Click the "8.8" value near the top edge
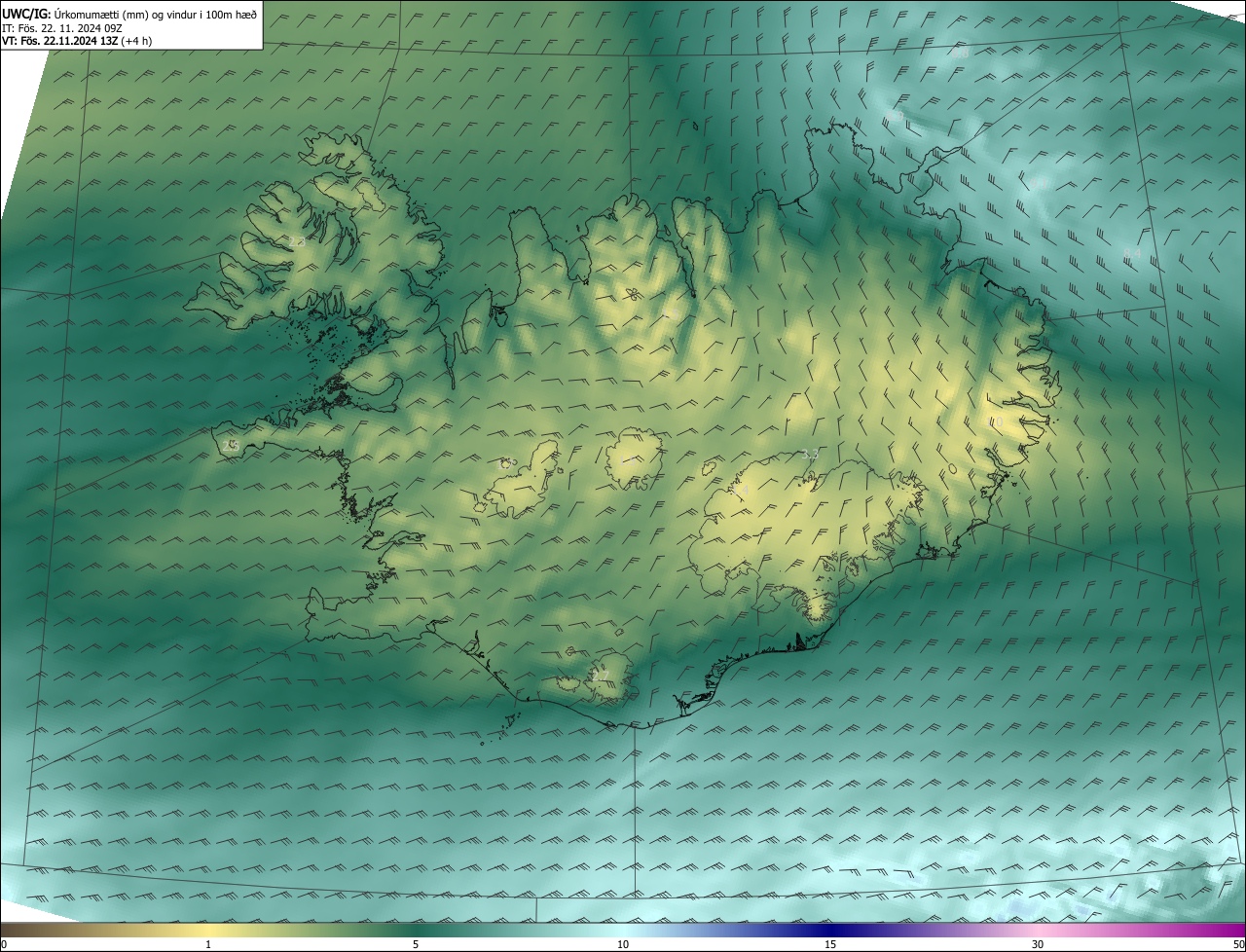The width and height of the screenshot is (1246, 952). [x=960, y=53]
